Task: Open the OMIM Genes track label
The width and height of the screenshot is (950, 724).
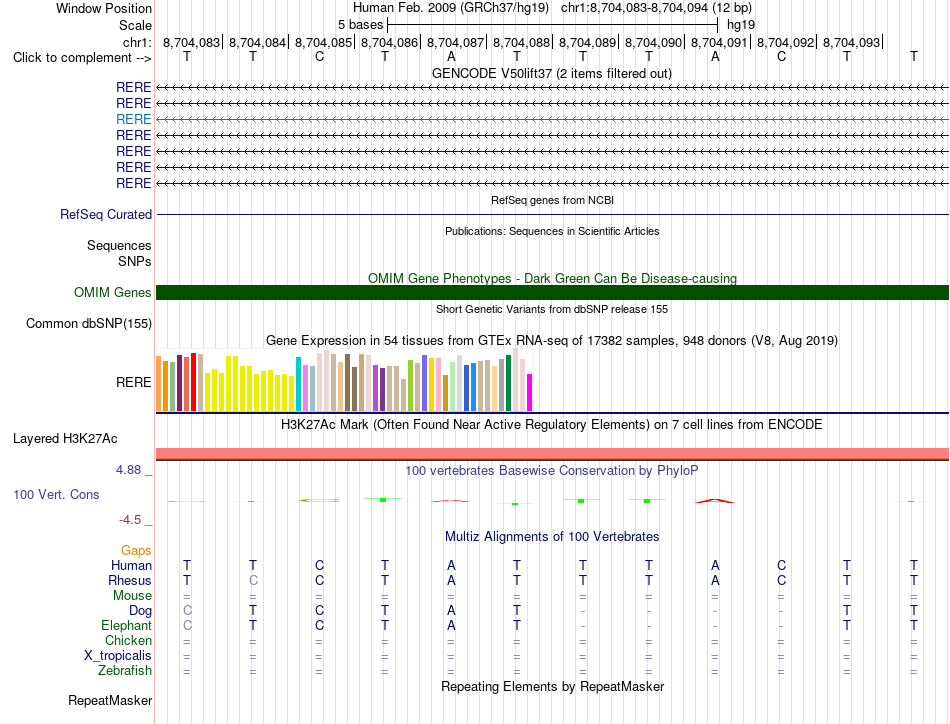Action: click(113, 293)
